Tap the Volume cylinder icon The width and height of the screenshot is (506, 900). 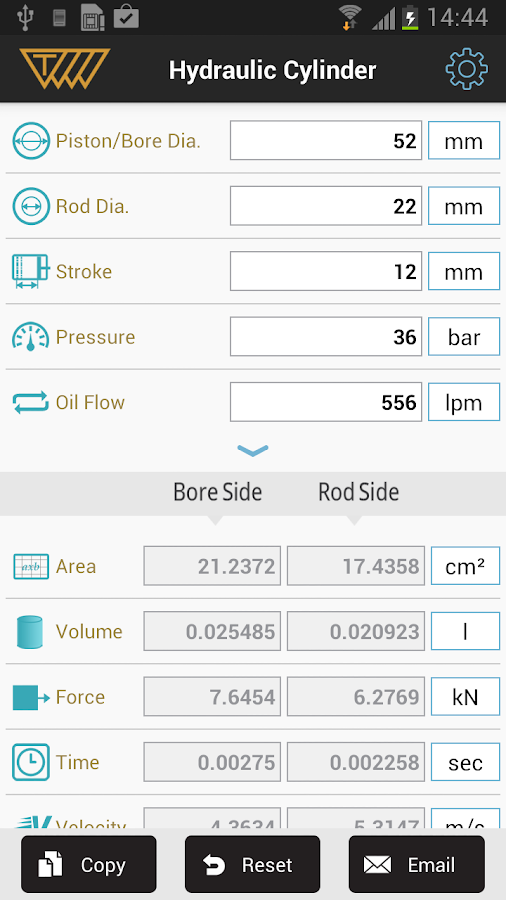point(30,632)
